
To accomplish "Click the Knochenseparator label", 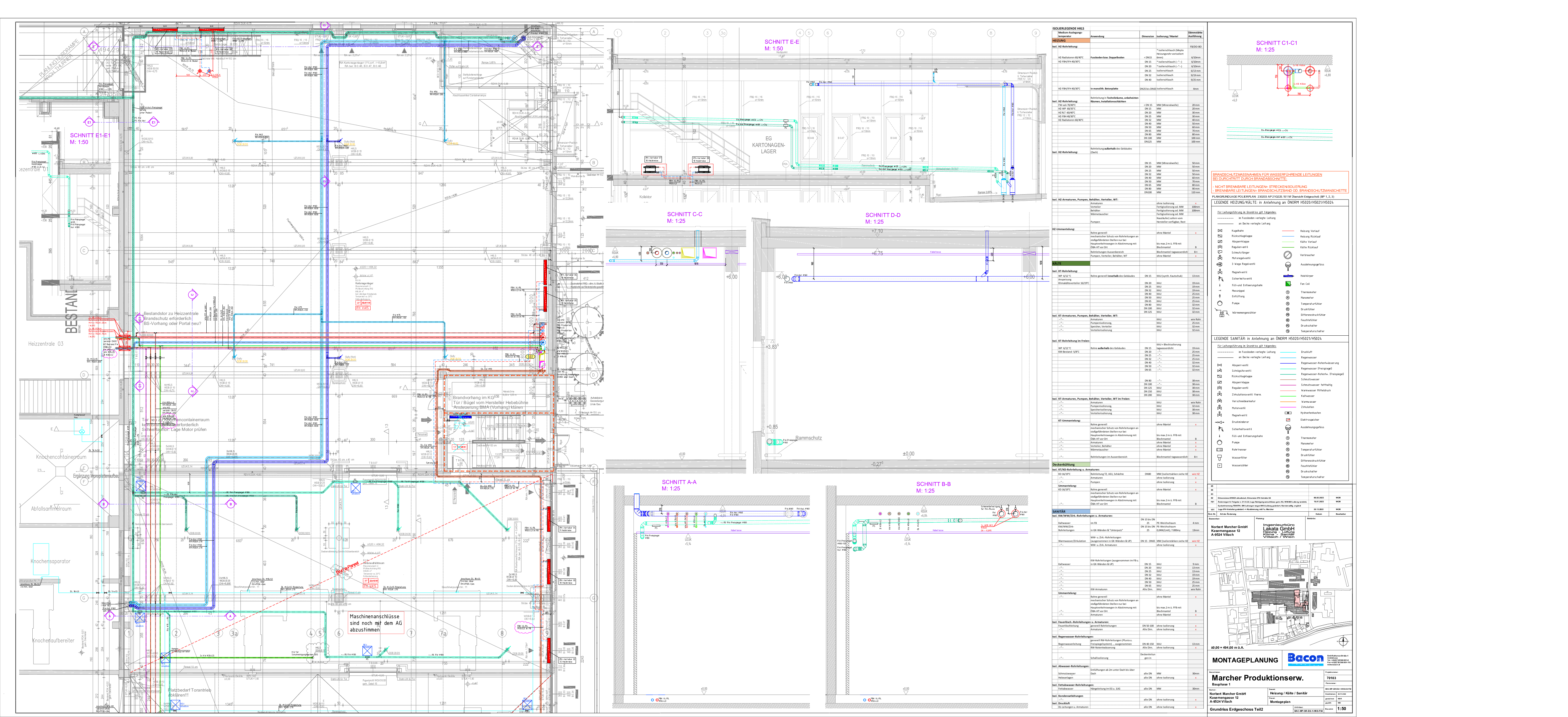I will [x=51, y=561].
